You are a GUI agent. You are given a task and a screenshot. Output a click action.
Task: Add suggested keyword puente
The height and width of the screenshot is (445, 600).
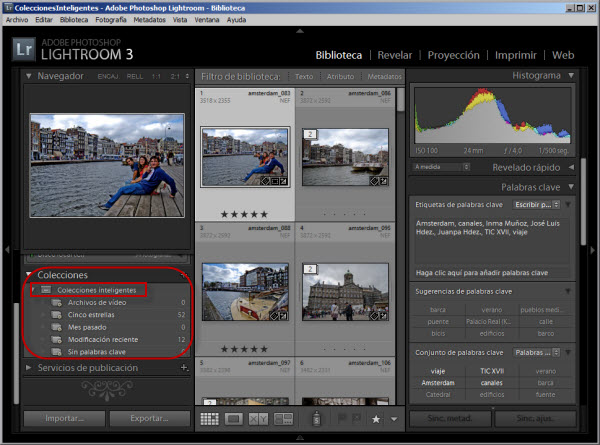438,322
